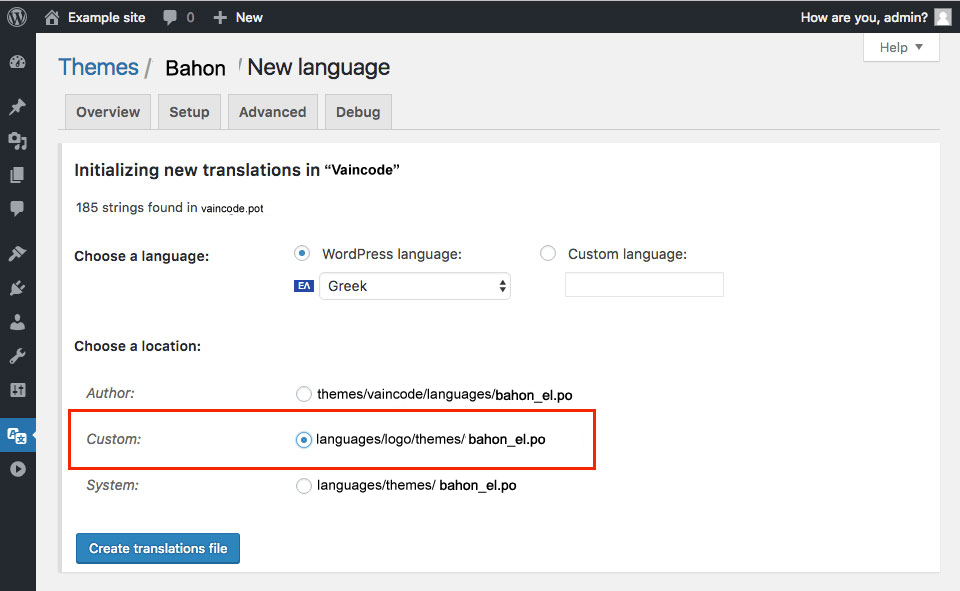The height and width of the screenshot is (591, 960).
Task: Go to Dashboard from sidebar icon
Action: [x=17, y=62]
